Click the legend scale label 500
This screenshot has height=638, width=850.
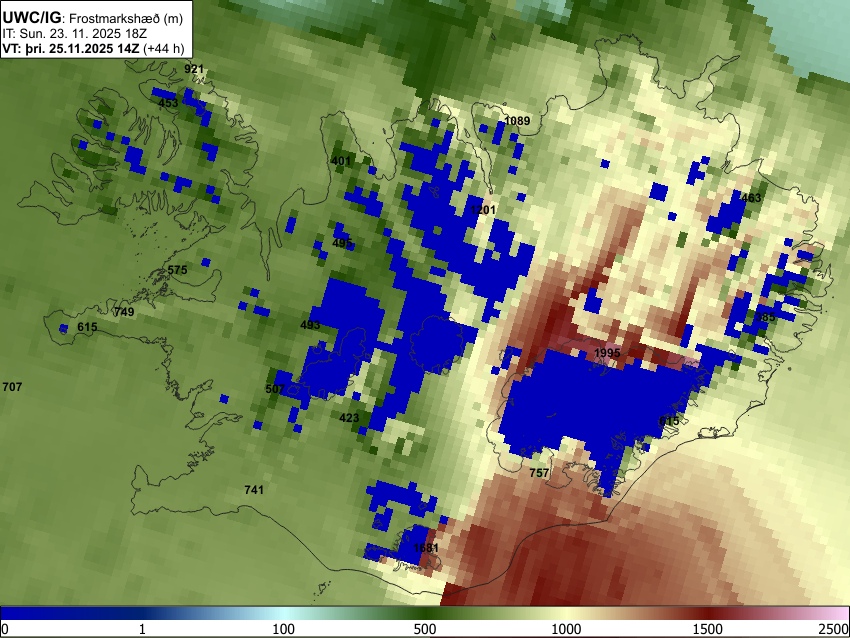[x=425, y=629]
